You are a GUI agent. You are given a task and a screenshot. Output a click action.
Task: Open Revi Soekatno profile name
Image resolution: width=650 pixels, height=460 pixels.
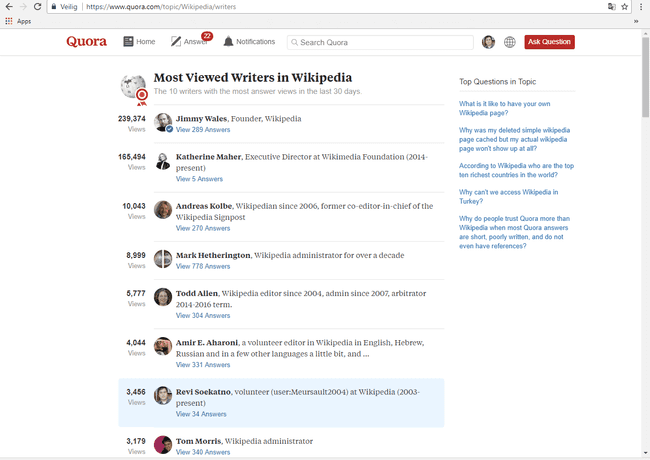point(203,392)
